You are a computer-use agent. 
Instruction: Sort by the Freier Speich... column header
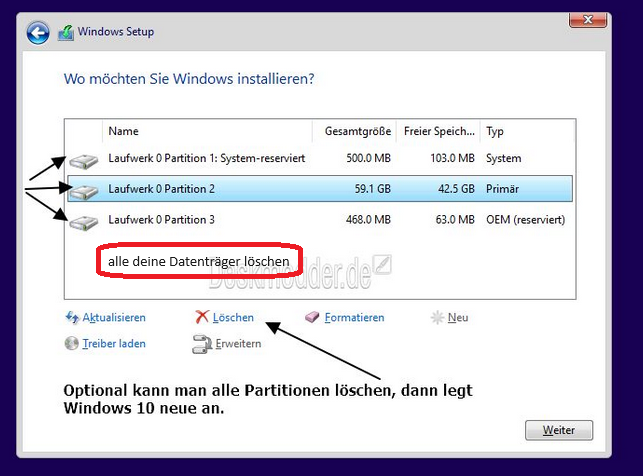pyautogui.click(x=438, y=131)
